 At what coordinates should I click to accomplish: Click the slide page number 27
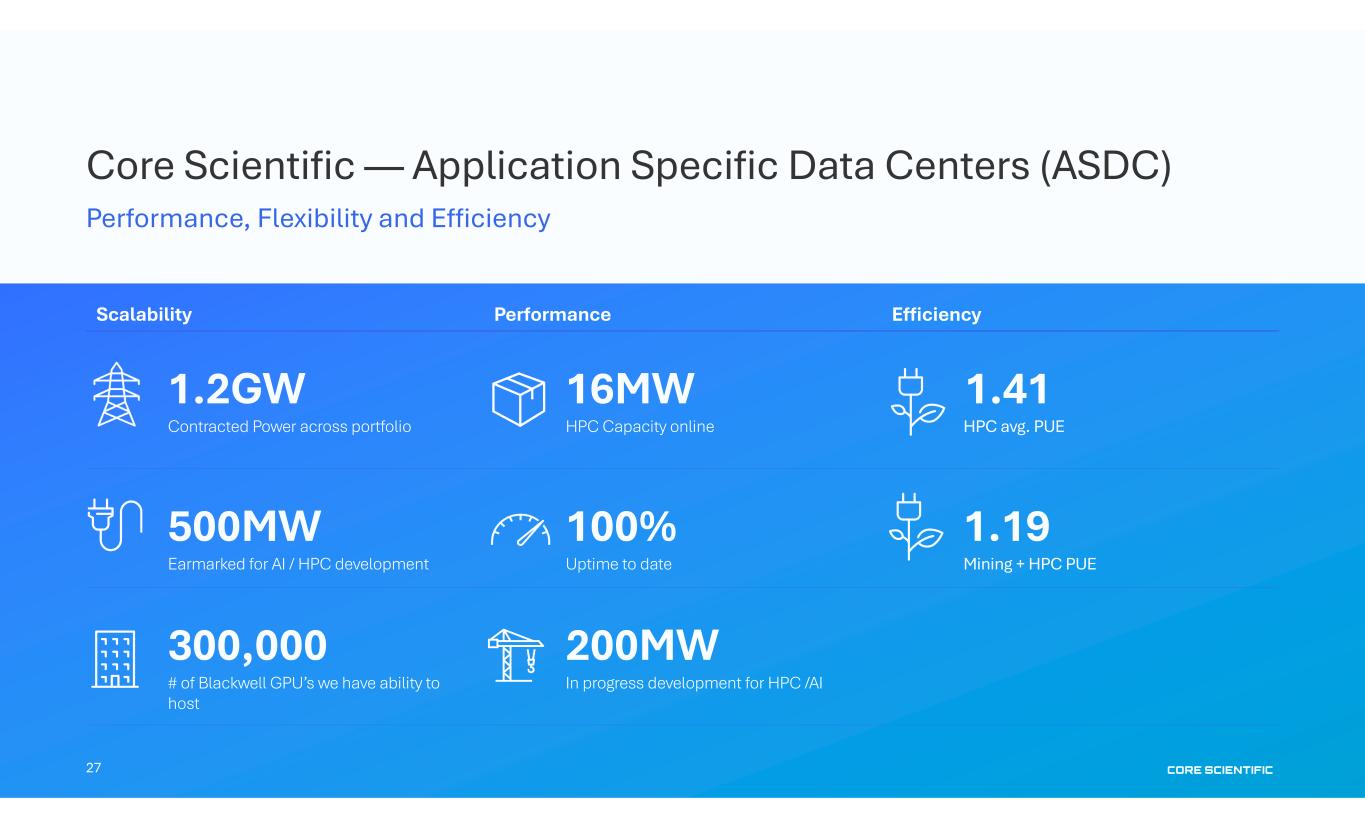[94, 768]
